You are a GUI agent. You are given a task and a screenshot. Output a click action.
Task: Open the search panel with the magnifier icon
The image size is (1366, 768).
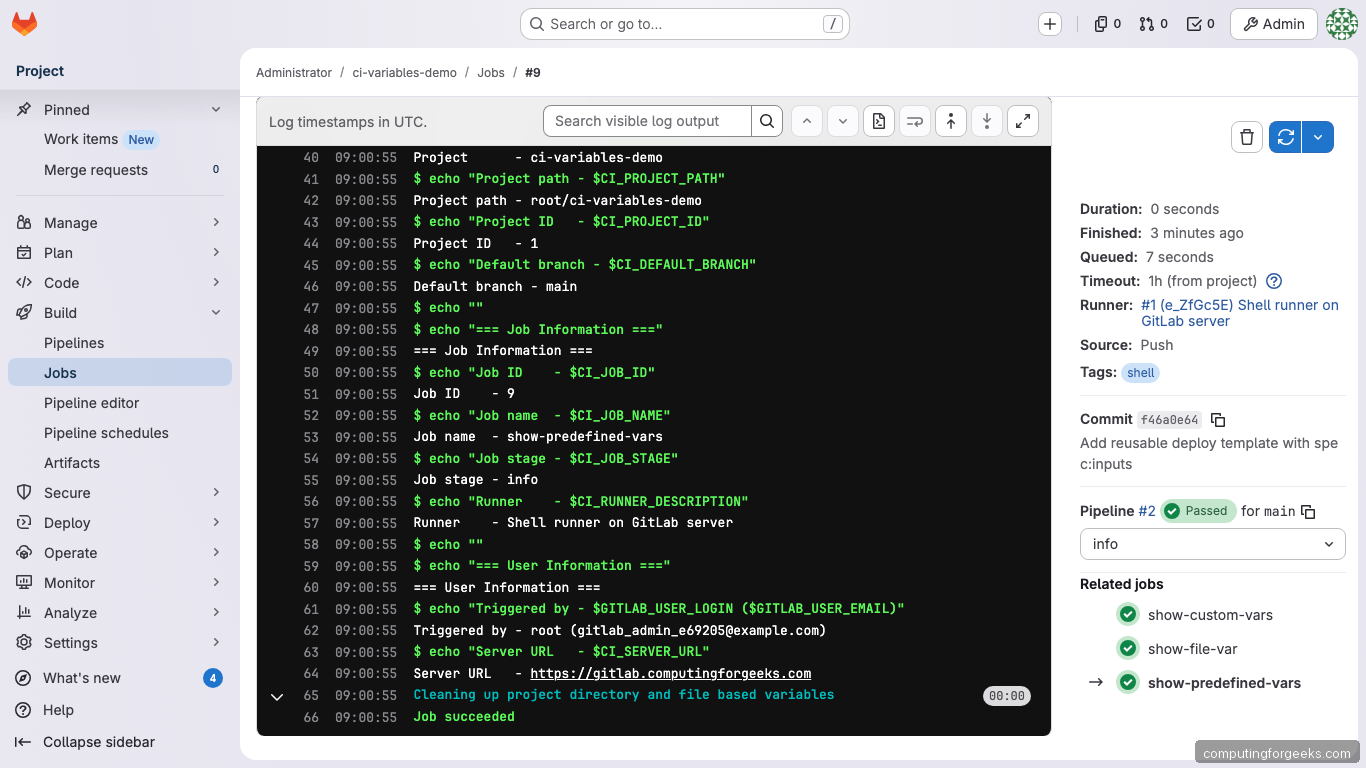coord(766,120)
